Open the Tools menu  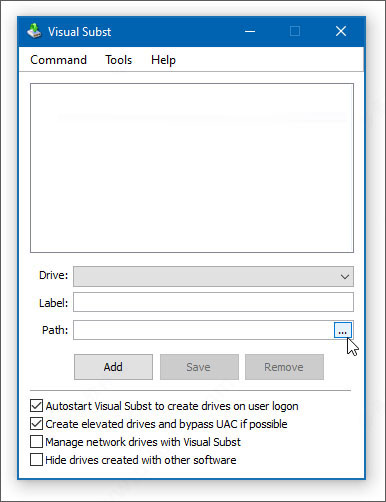[119, 60]
